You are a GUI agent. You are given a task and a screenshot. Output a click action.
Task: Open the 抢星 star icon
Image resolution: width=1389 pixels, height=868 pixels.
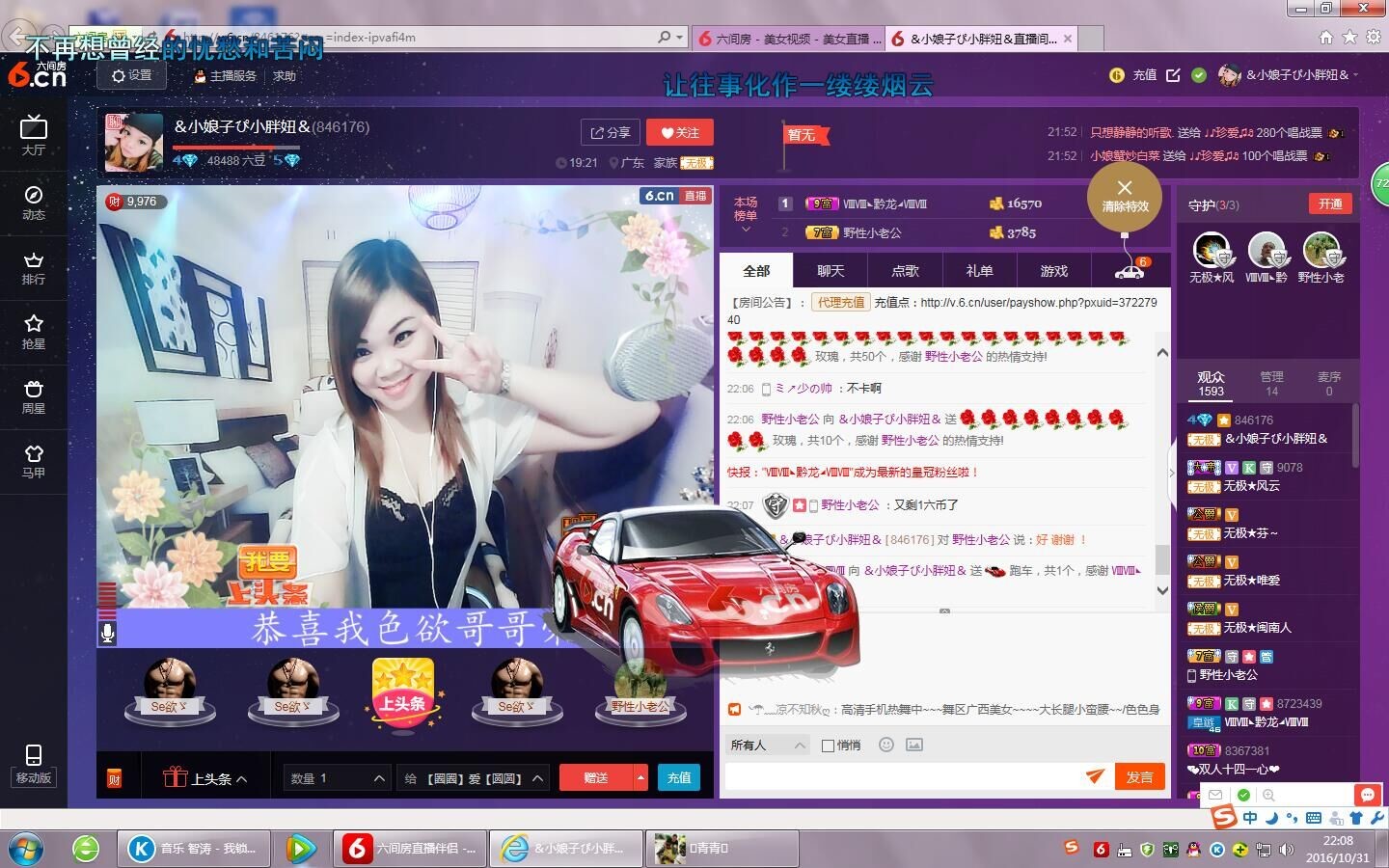(33, 332)
